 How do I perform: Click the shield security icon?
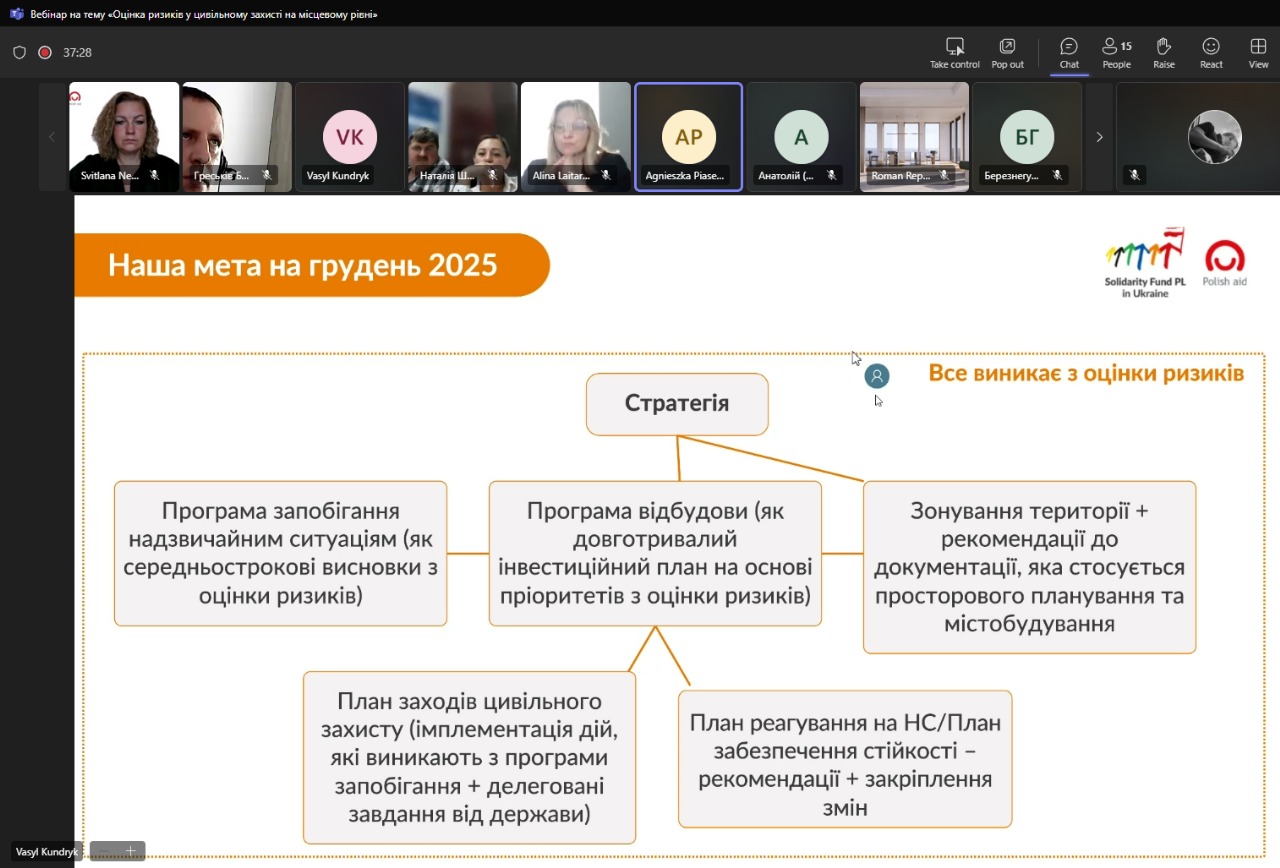pos(19,52)
